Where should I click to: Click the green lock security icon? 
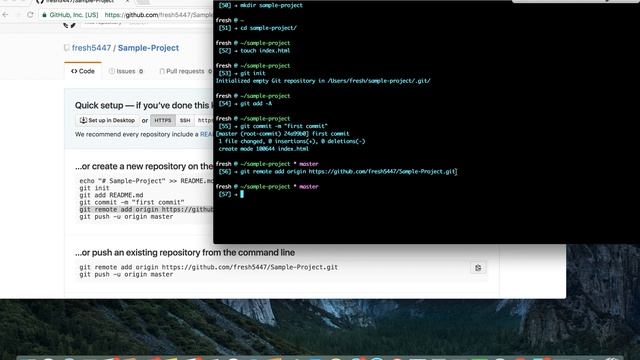click(44, 15)
